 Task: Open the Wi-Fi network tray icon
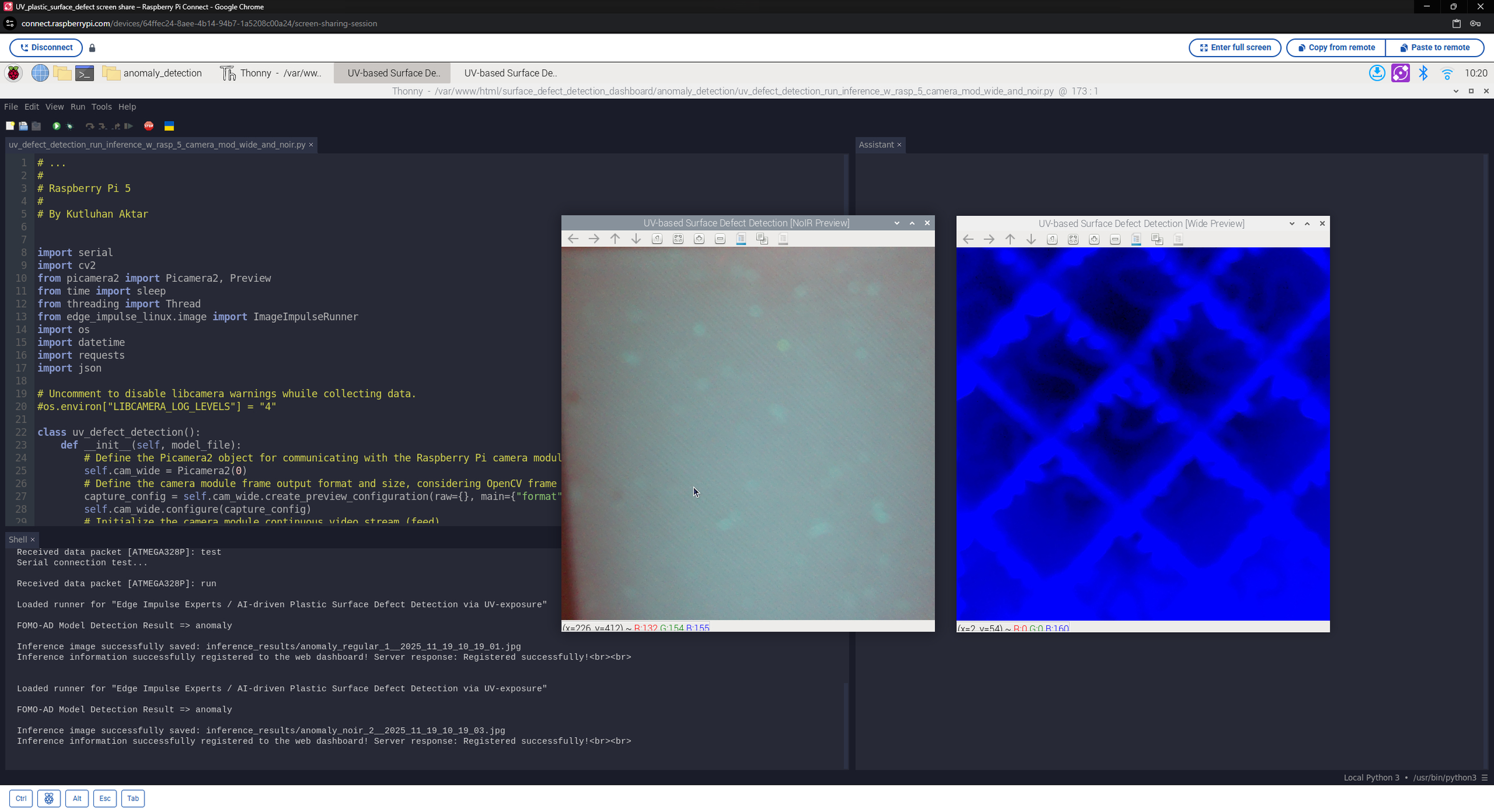pos(1447,73)
